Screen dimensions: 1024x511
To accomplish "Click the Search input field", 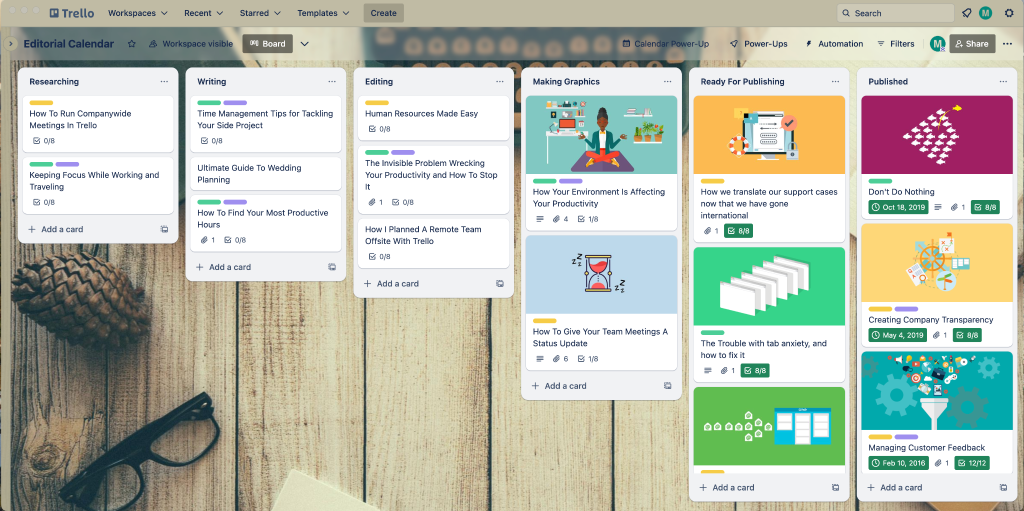I will click(895, 13).
